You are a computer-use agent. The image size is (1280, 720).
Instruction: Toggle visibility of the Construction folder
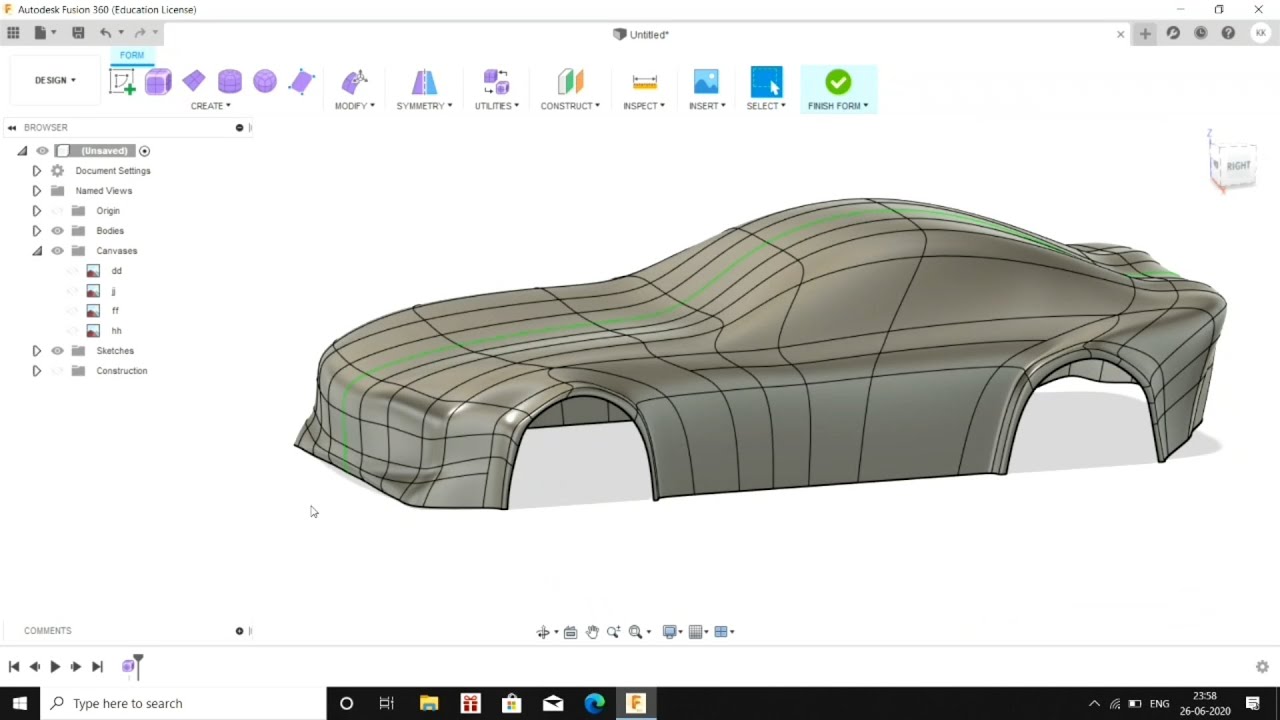pyautogui.click(x=57, y=371)
